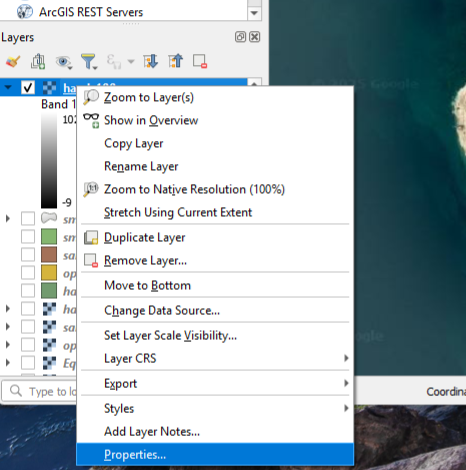
Task: Toggle checkbox of yellow swatch layer
Action: coord(28,273)
